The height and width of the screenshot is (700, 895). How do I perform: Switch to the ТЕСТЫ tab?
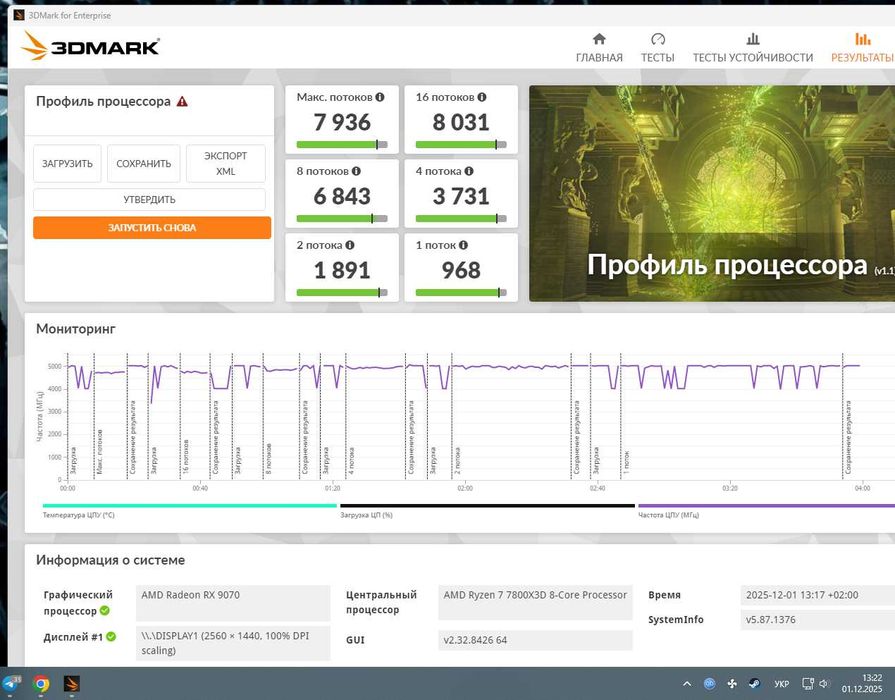click(x=658, y=48)
